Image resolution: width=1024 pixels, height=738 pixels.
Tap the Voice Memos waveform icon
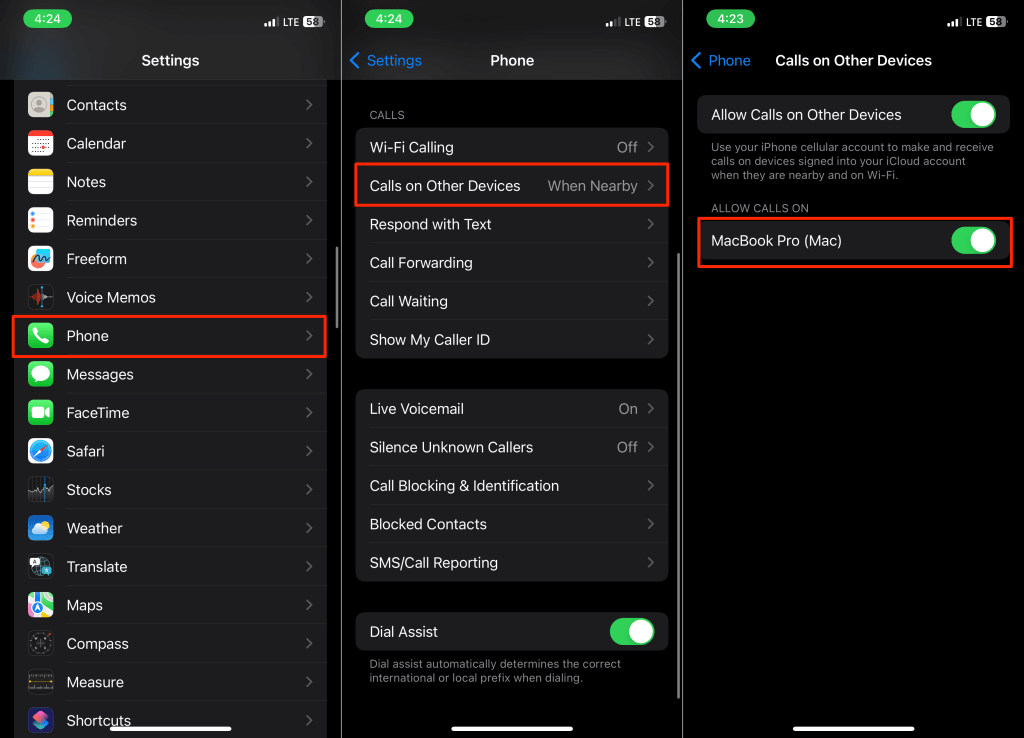[x=40, y=298]
